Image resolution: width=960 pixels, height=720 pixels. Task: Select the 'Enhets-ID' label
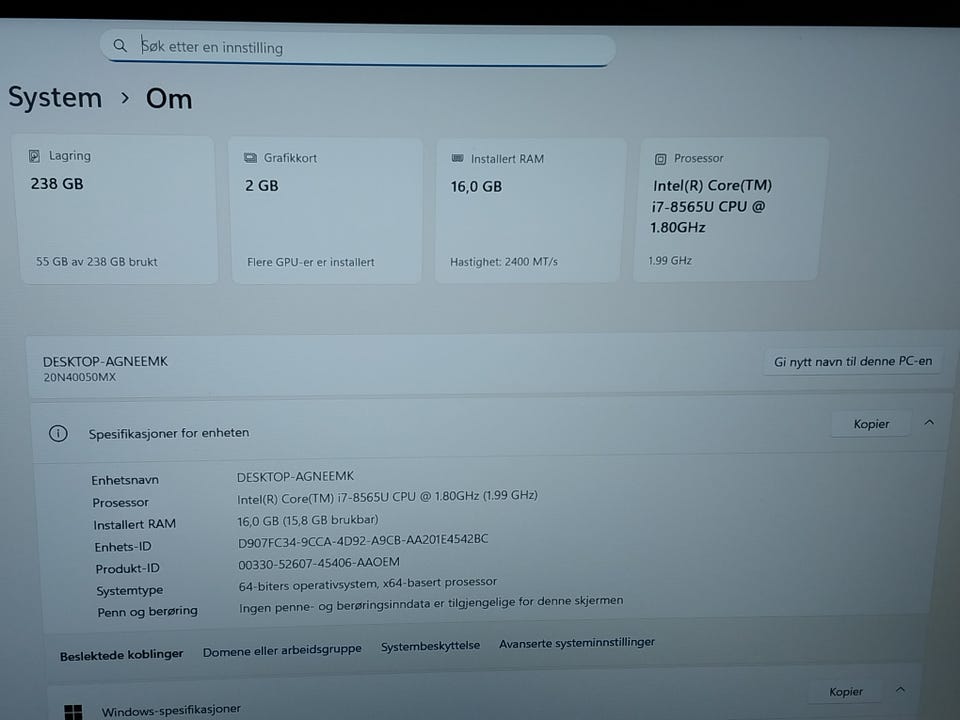(x=122, y=547)
